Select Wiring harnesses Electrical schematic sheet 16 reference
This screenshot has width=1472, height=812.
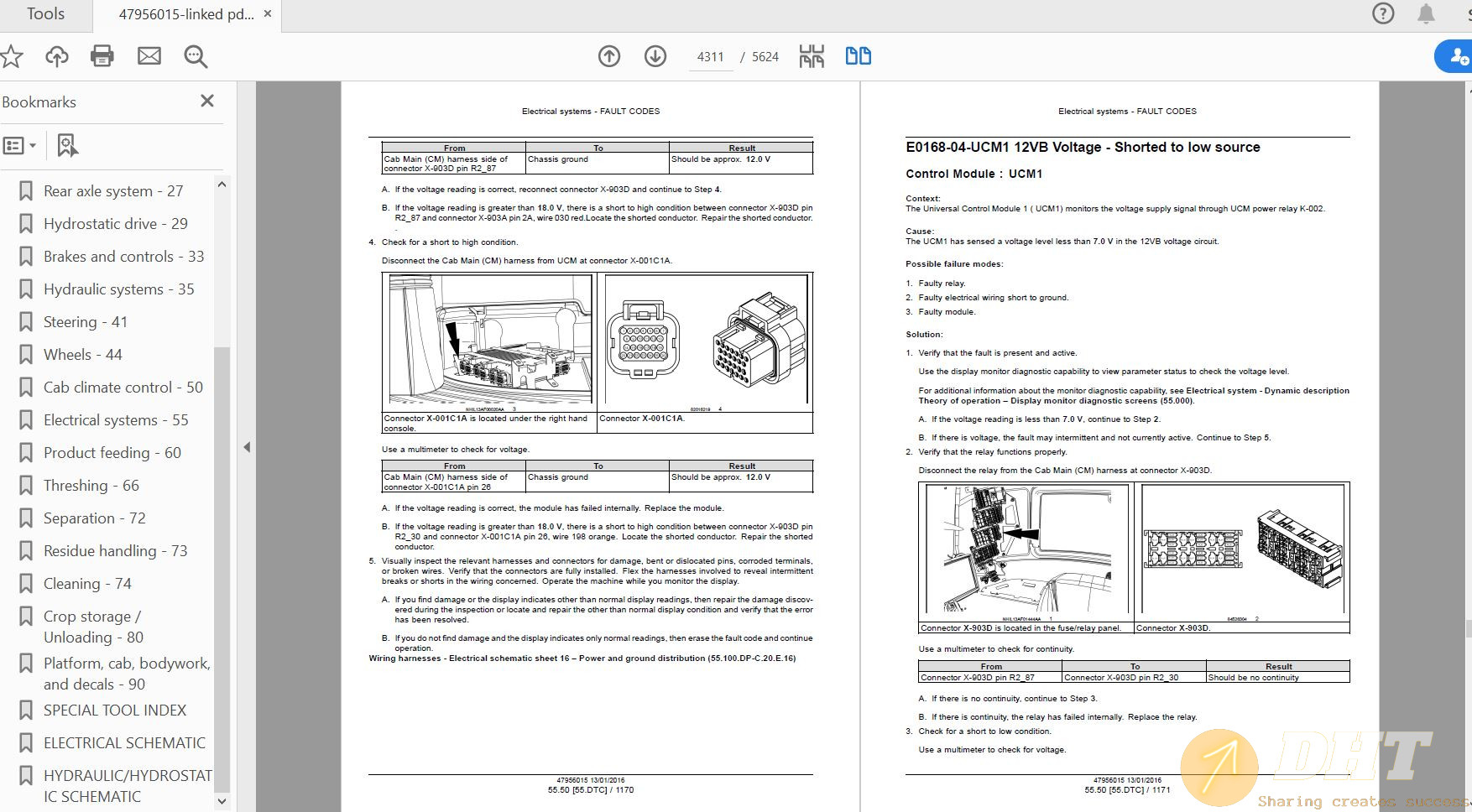click(x=582, y=658)
